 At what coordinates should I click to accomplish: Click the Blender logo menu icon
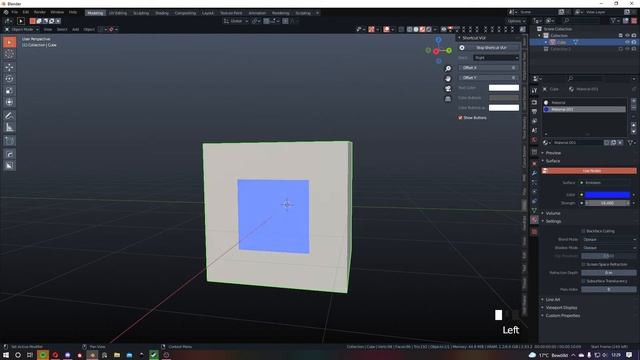click(6, 13)
